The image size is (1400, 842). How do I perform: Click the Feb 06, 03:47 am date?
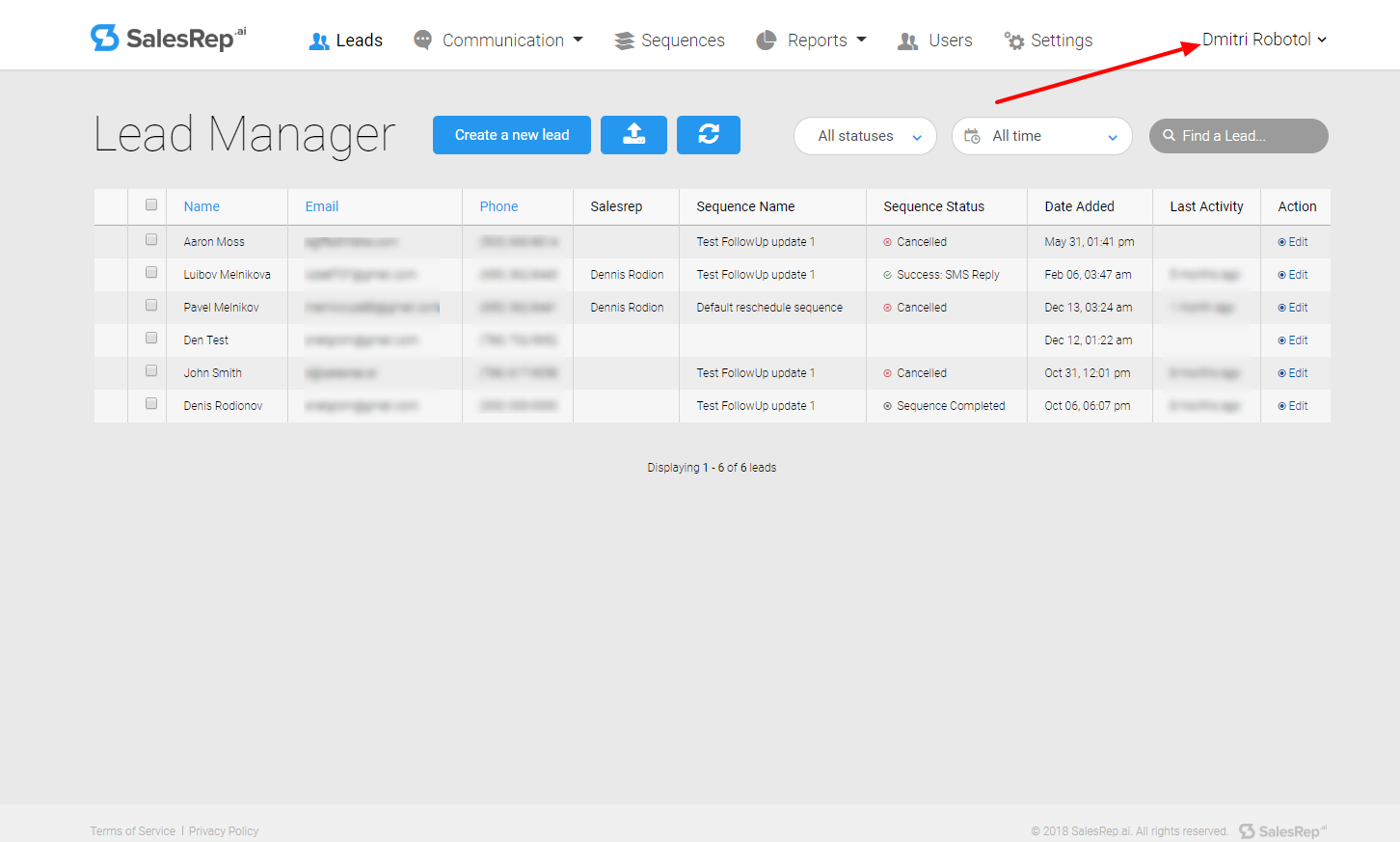tap(1089, 275)
